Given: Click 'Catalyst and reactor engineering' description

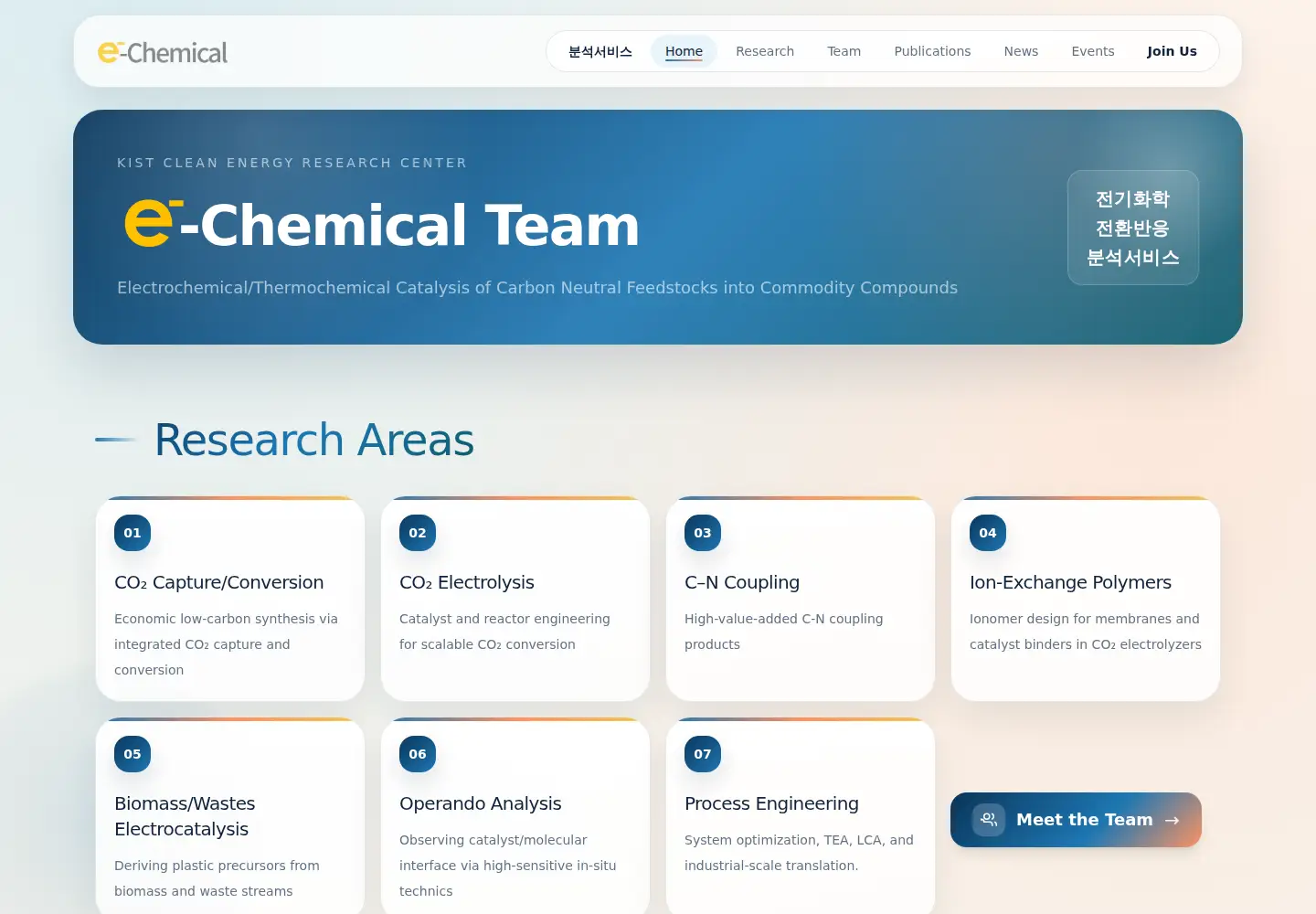Looking at the screenshot, I should (504, 632).
